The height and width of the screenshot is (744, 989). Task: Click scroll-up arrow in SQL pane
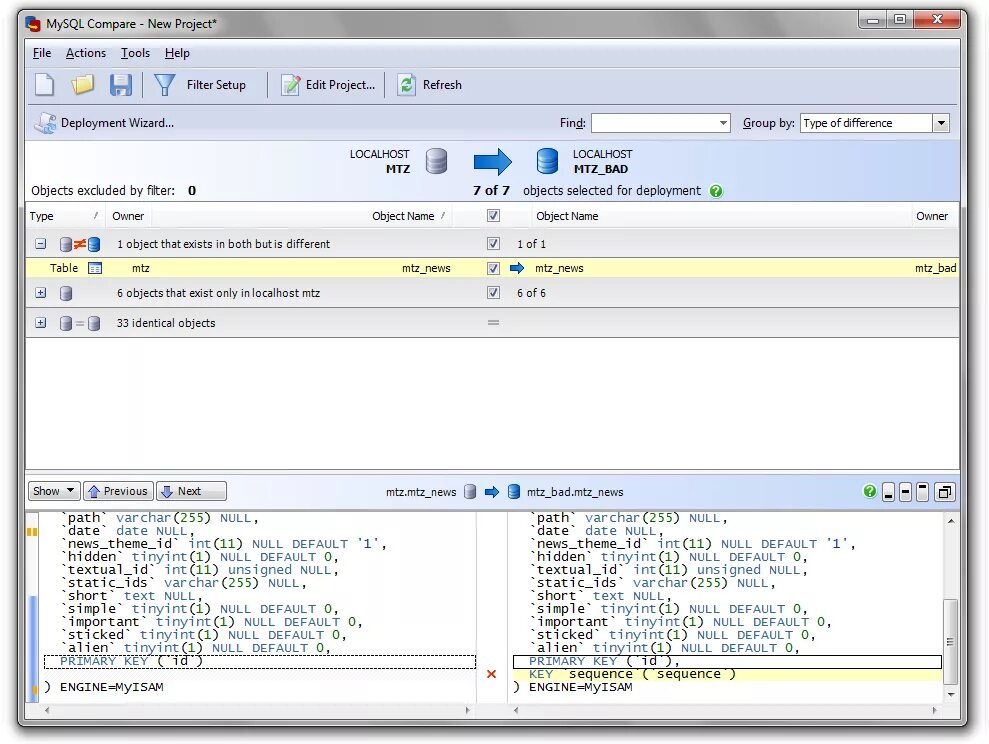(951, 521)
